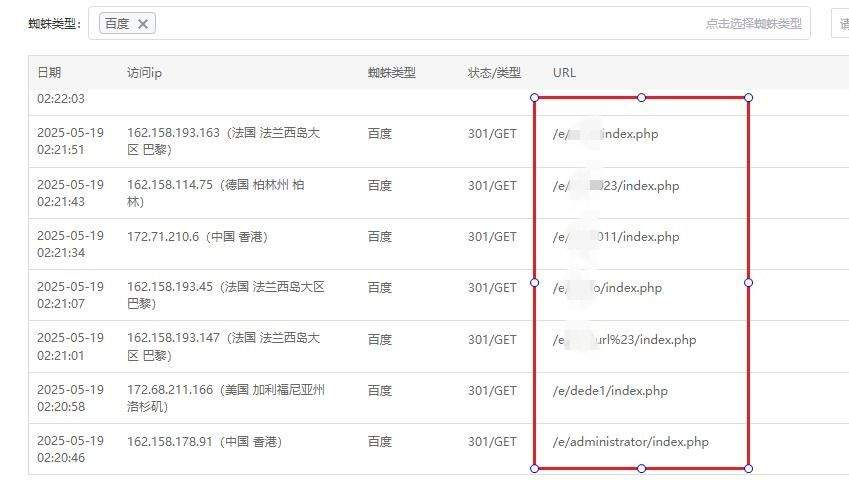The image size is (849, 480).
Task: Click the 蜘蛛类型 column header
Action: pyautogui.click(x=391, y=73)
